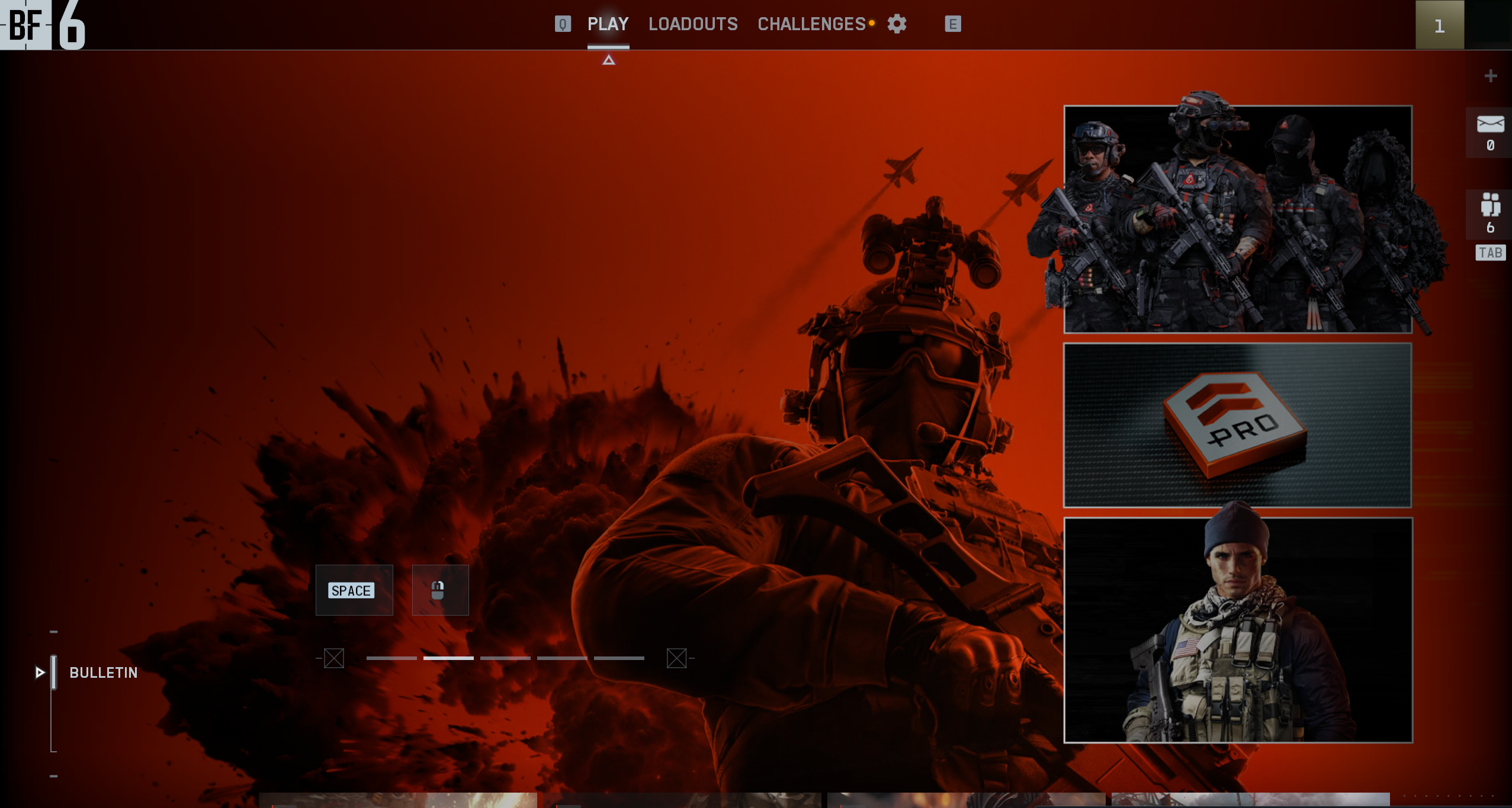1512x808 pixels.
Task: Select the fifth carousel page indicator
Action: tap(619, 658)
